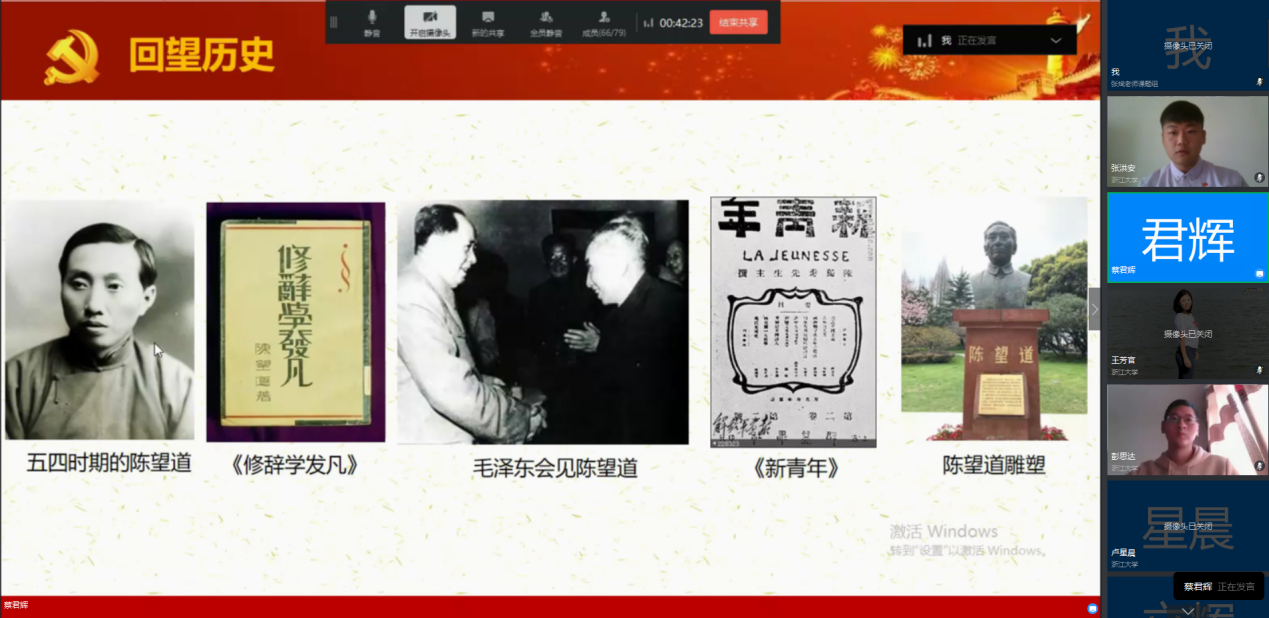1269x618 pixels.
Task: Click the 《新青年》 magazine cover image
Action: [x=793, y=321]
